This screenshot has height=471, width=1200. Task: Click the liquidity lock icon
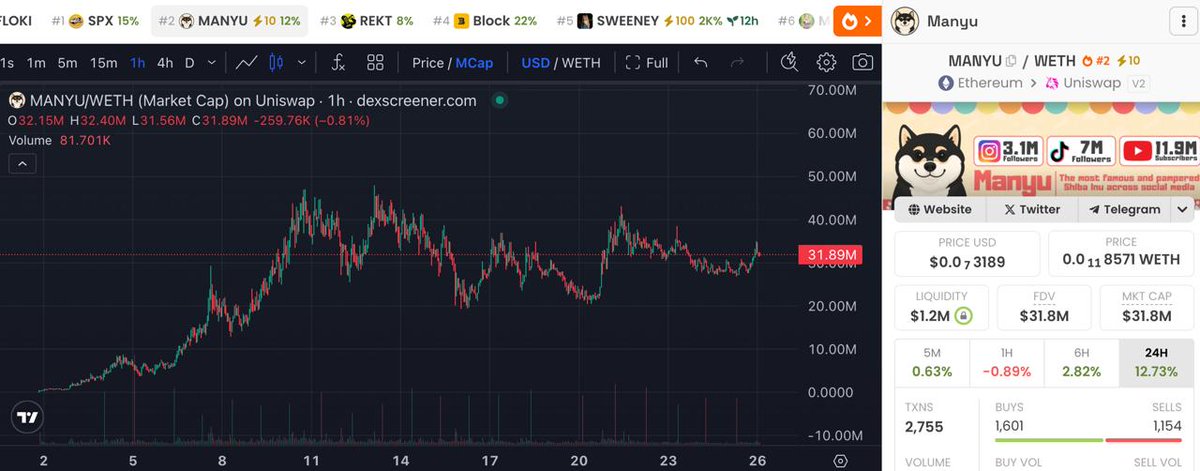pyautogui.click(x=963, y=316)
